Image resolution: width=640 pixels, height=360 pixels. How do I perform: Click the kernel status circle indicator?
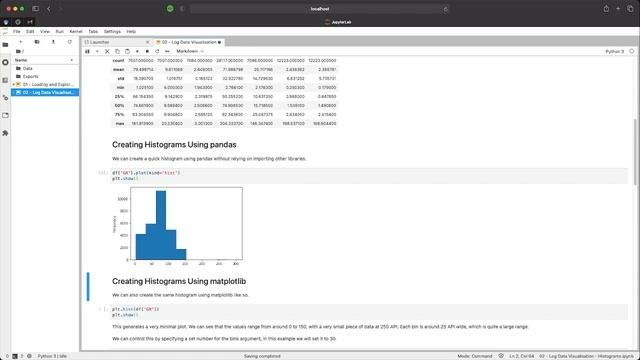coord(631,51)
